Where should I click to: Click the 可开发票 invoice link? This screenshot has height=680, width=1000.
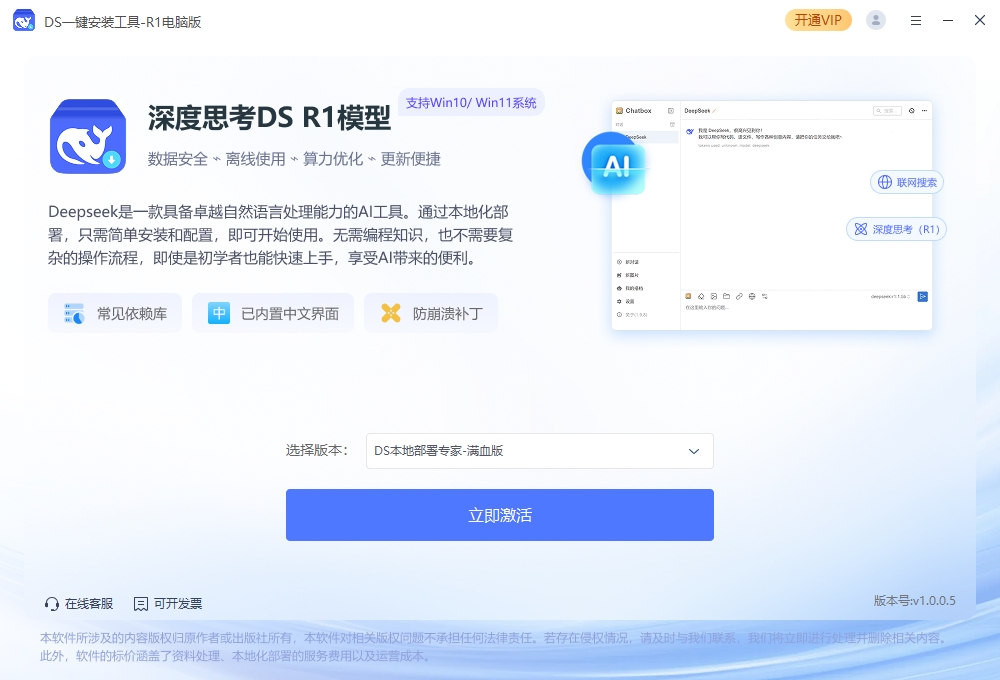pyautogui.click(x=168, y=604)
